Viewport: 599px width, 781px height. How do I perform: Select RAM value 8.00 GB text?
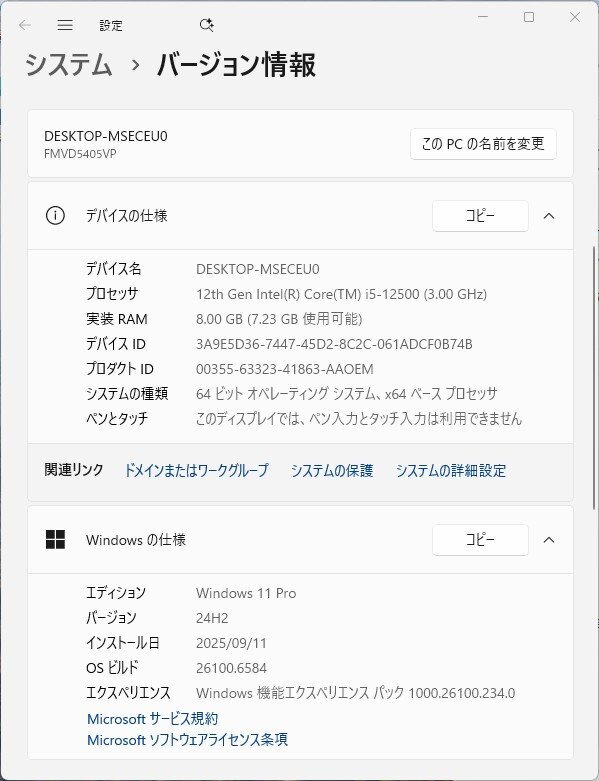point(279,319)
